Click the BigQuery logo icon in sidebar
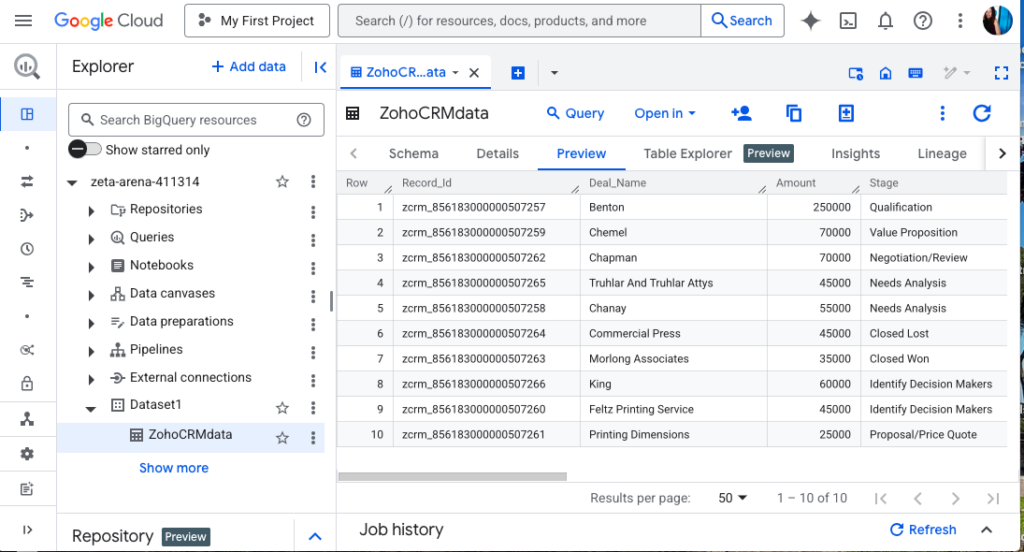This screenshot has width=1024, height=552. coord(27,66)
